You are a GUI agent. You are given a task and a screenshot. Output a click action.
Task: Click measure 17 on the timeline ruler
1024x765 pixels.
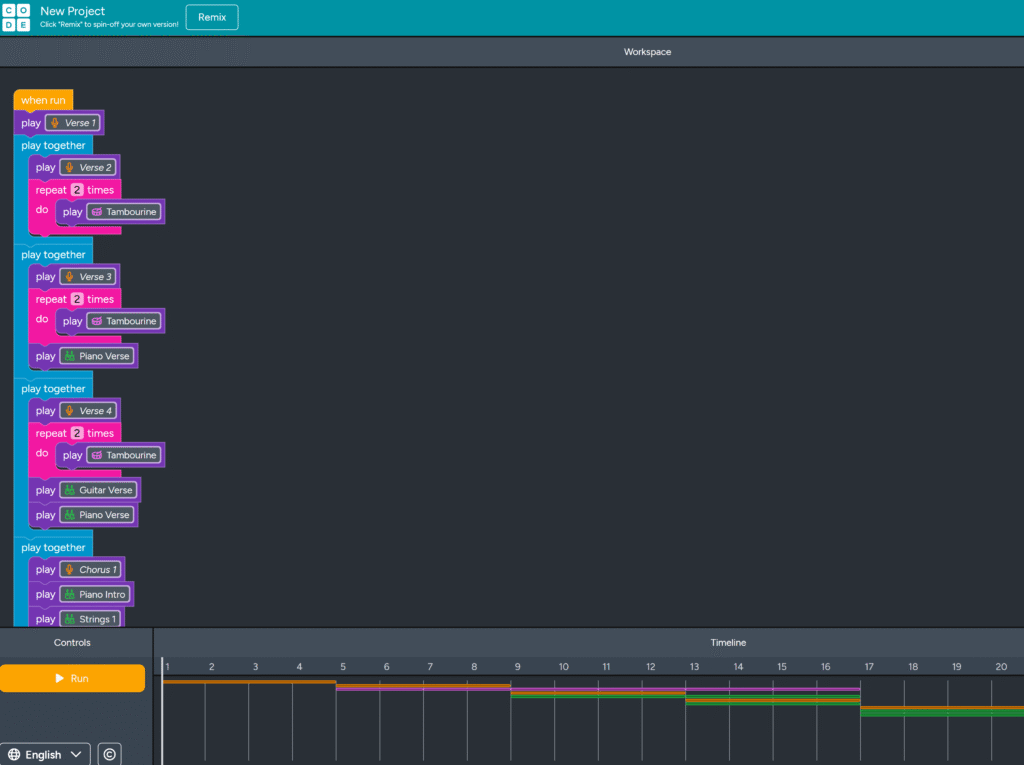tap(869, 667)
